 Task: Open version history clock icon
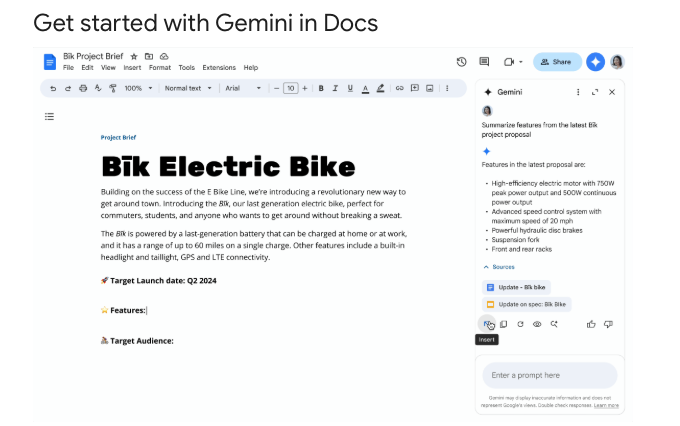(461, 62)
